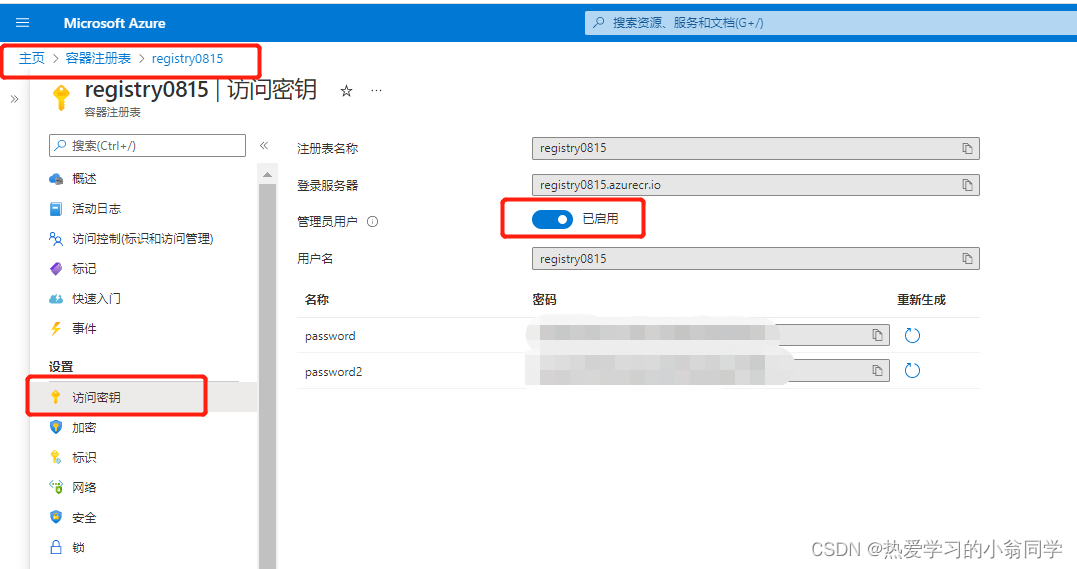Screen dimensions: 1077x569
Task: Click the purple 标记 tag icon
Action: click(x=56, y=269)
